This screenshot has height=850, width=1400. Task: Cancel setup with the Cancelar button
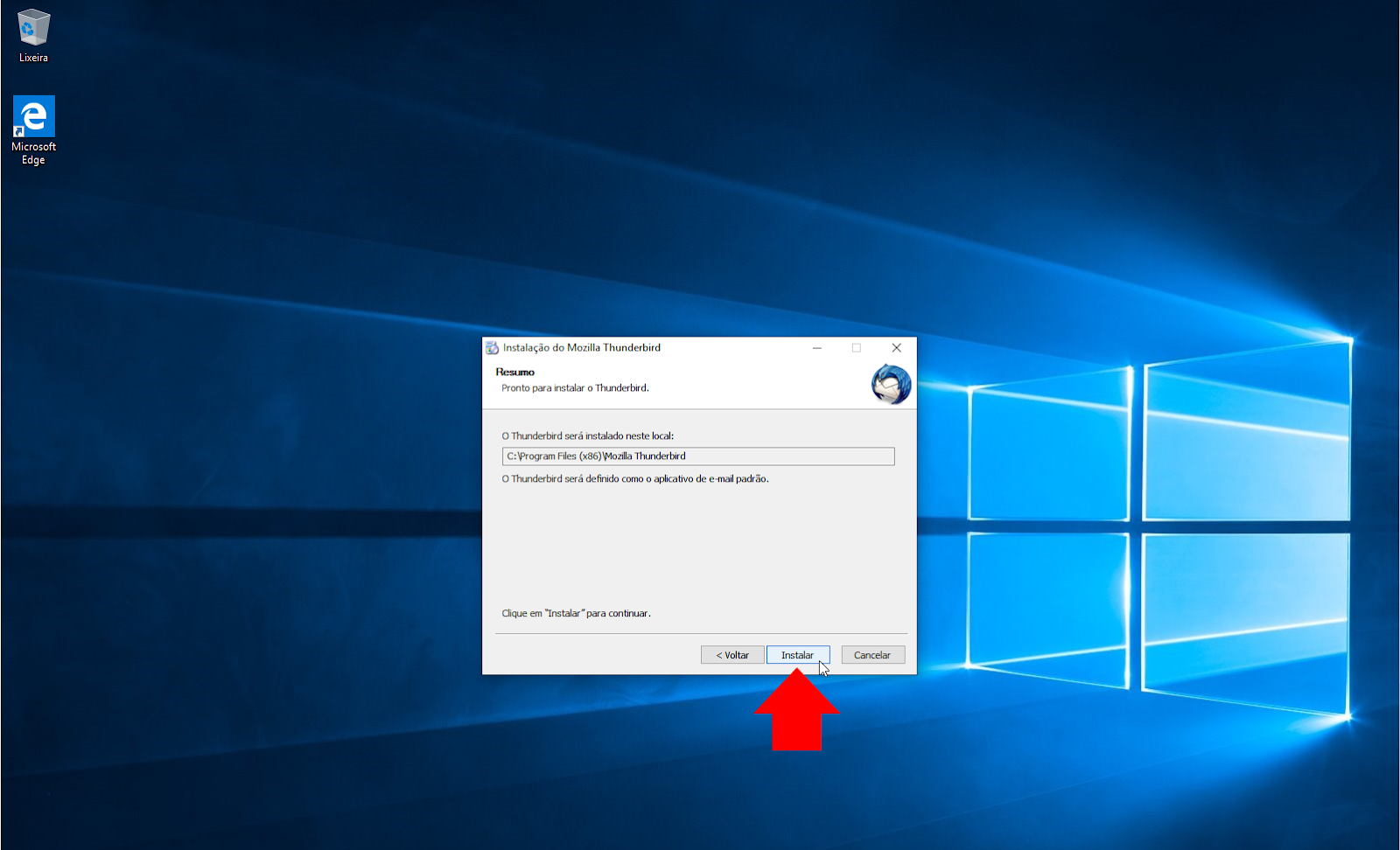(872, 655)
